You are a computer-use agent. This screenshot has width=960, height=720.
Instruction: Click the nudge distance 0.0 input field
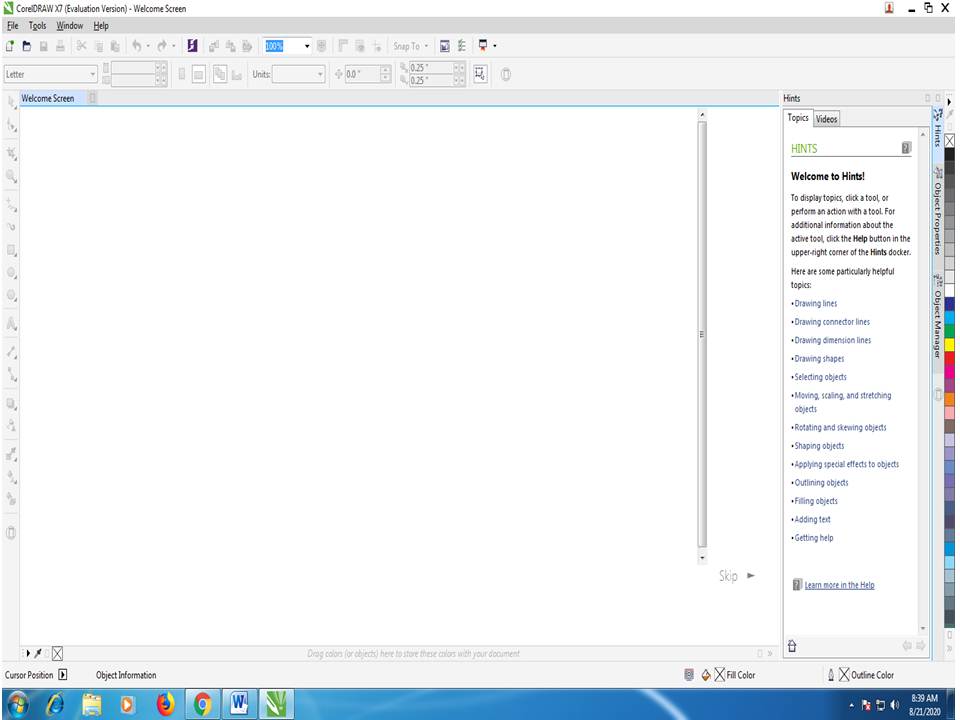[362, 74]
